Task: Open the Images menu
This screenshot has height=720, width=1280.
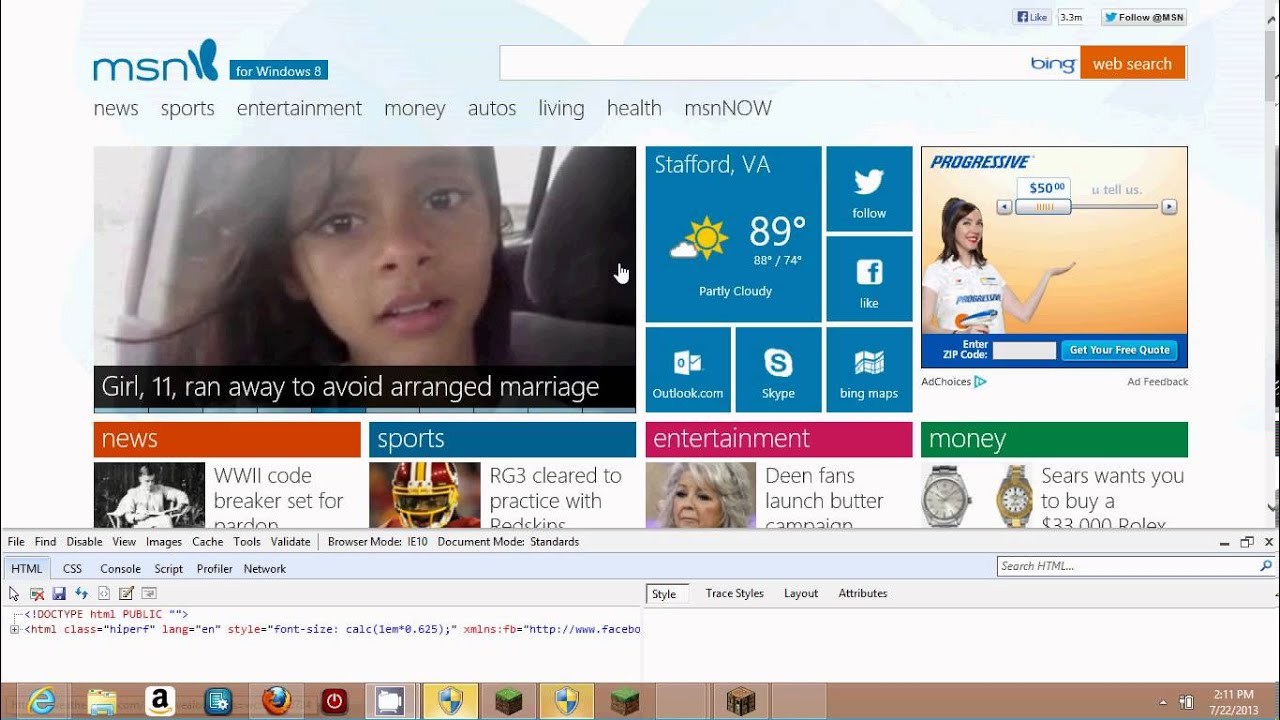Action: 164,541
